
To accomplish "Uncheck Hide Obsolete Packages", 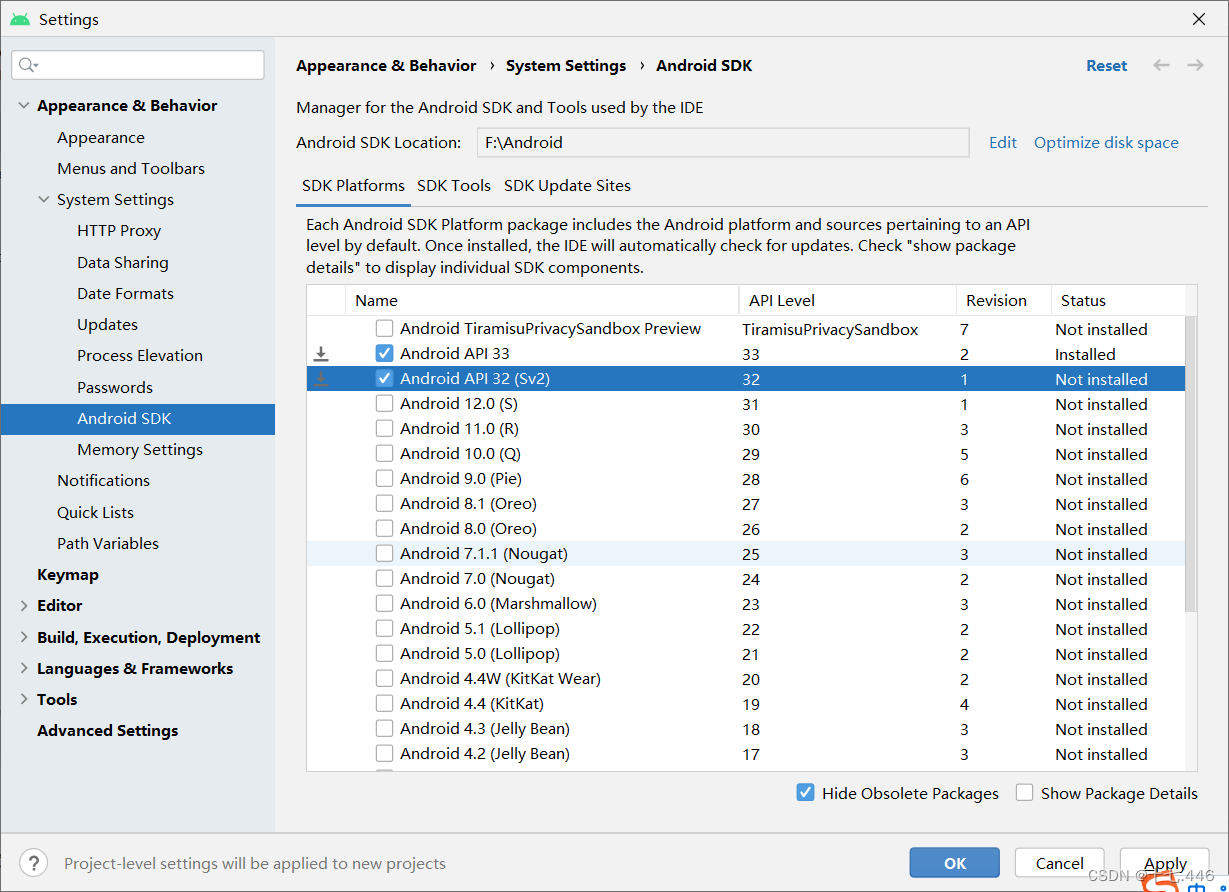I will (805, 792).
